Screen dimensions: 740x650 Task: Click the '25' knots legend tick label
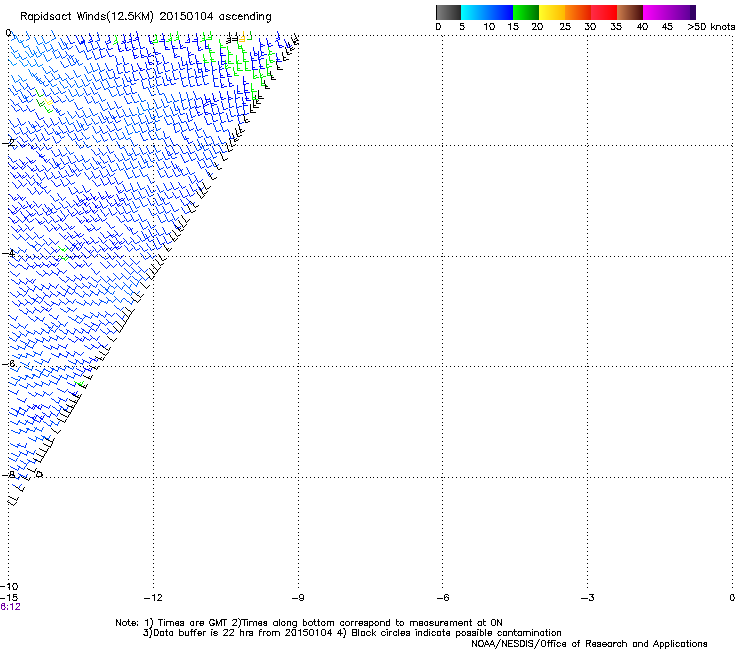565,27
